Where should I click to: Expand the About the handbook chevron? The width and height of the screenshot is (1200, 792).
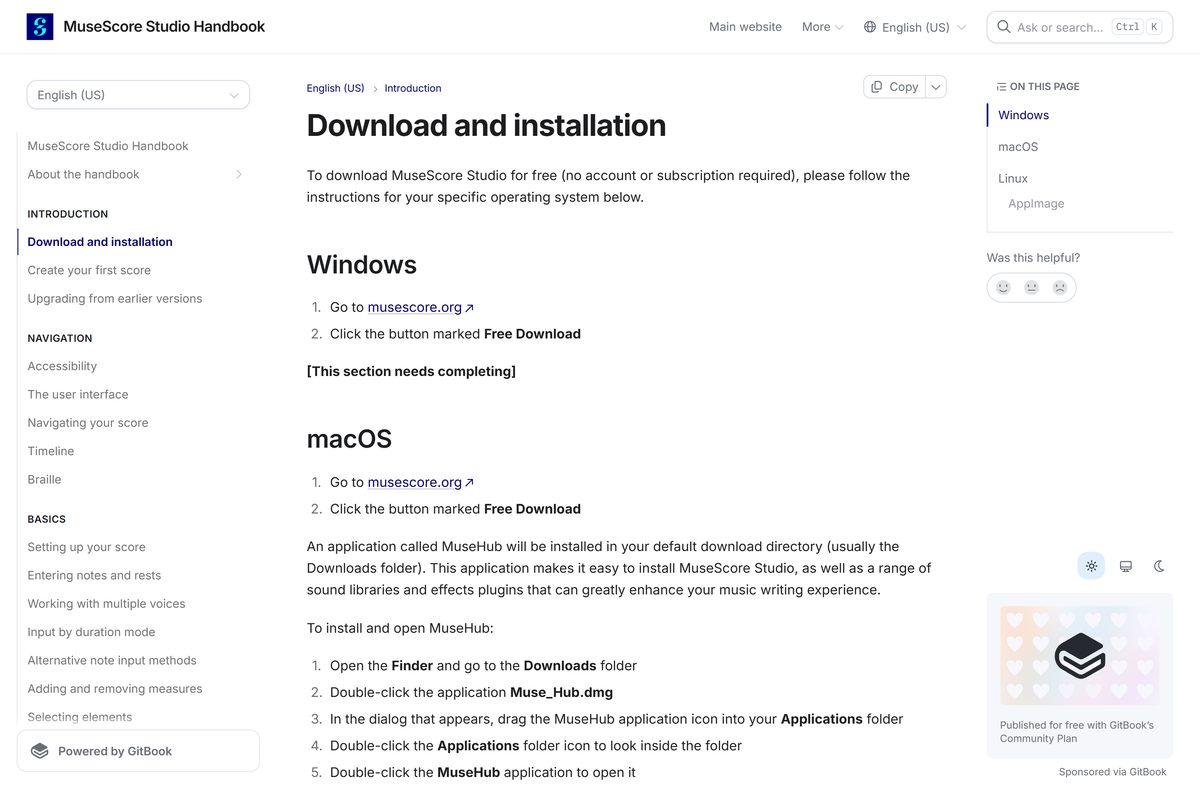(x=238, y=174)
